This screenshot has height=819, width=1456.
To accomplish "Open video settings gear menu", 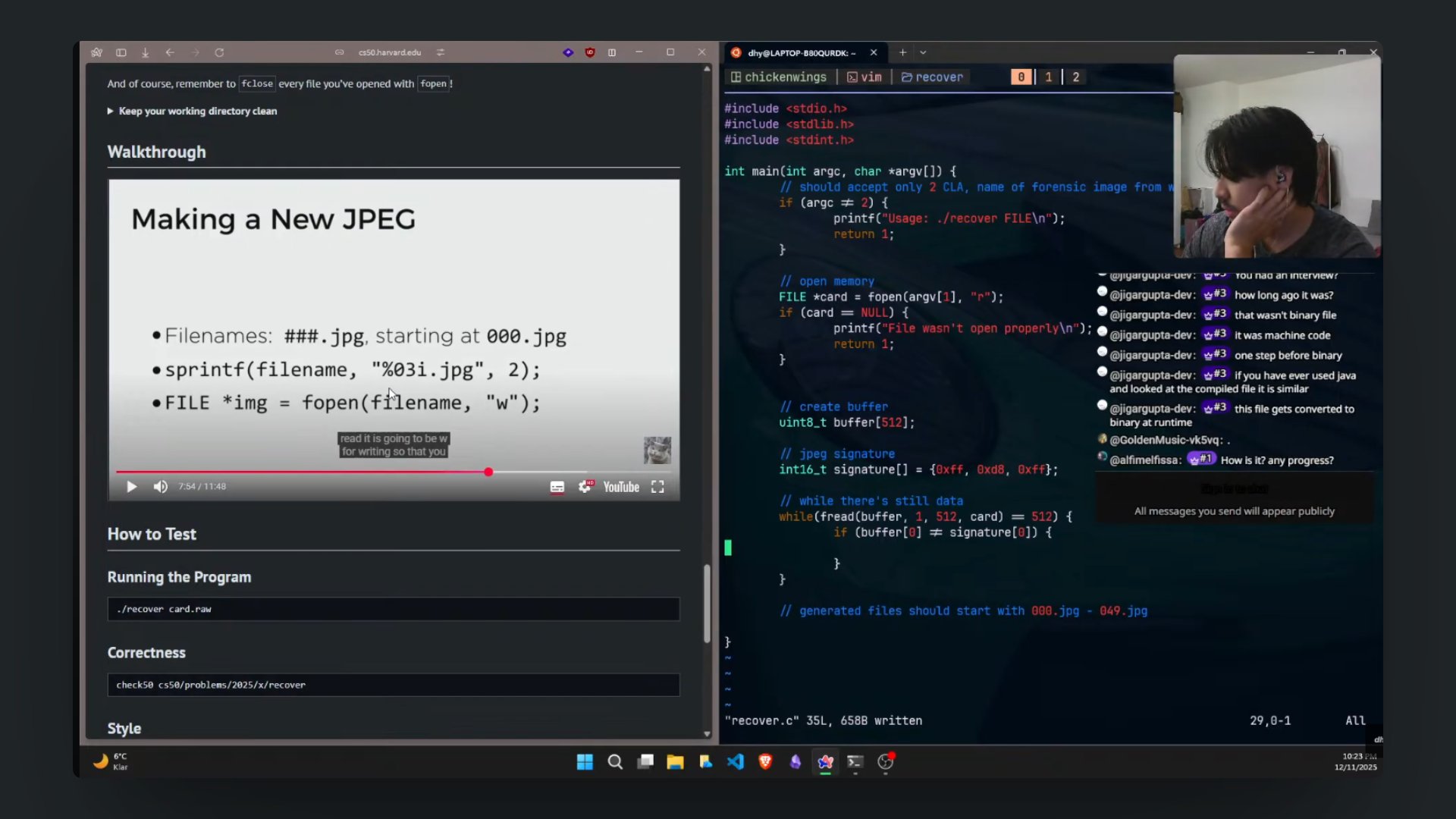I will tap(585, 487).
